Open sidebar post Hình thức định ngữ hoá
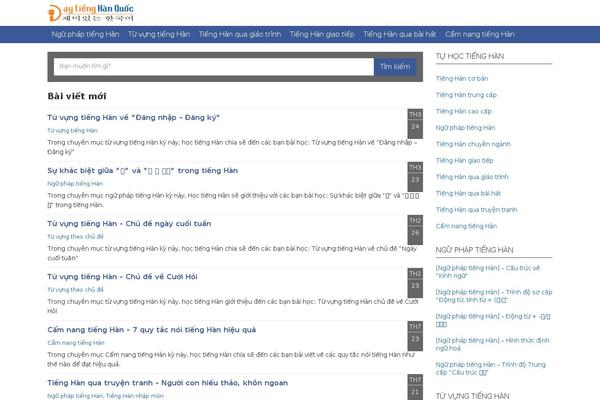Viewport: 600px width, 400px height. tap(492, 344)
